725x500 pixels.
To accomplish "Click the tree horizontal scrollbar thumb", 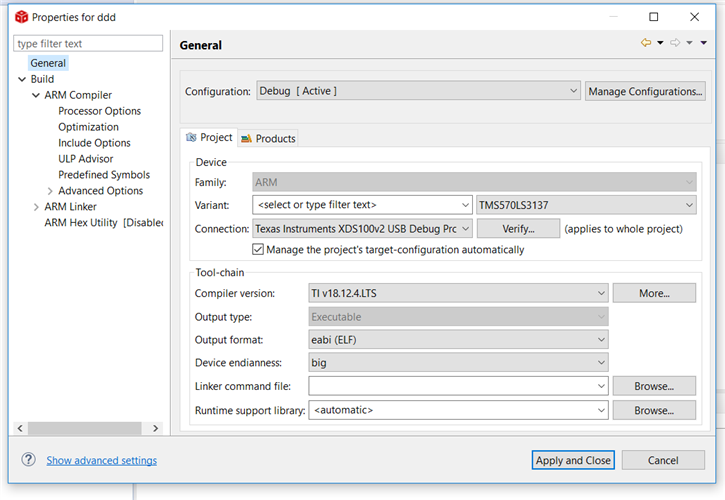I will tap(85, 428).
